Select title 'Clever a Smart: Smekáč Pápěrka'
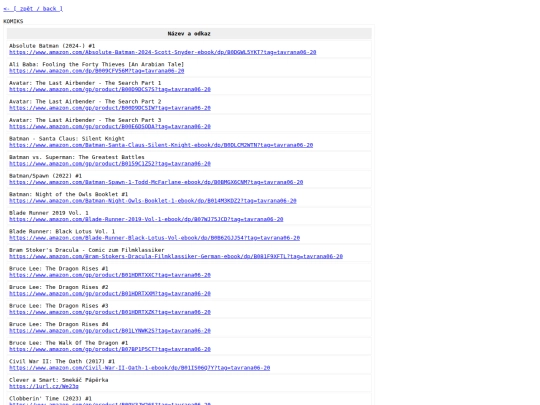 tap(59, 381)
